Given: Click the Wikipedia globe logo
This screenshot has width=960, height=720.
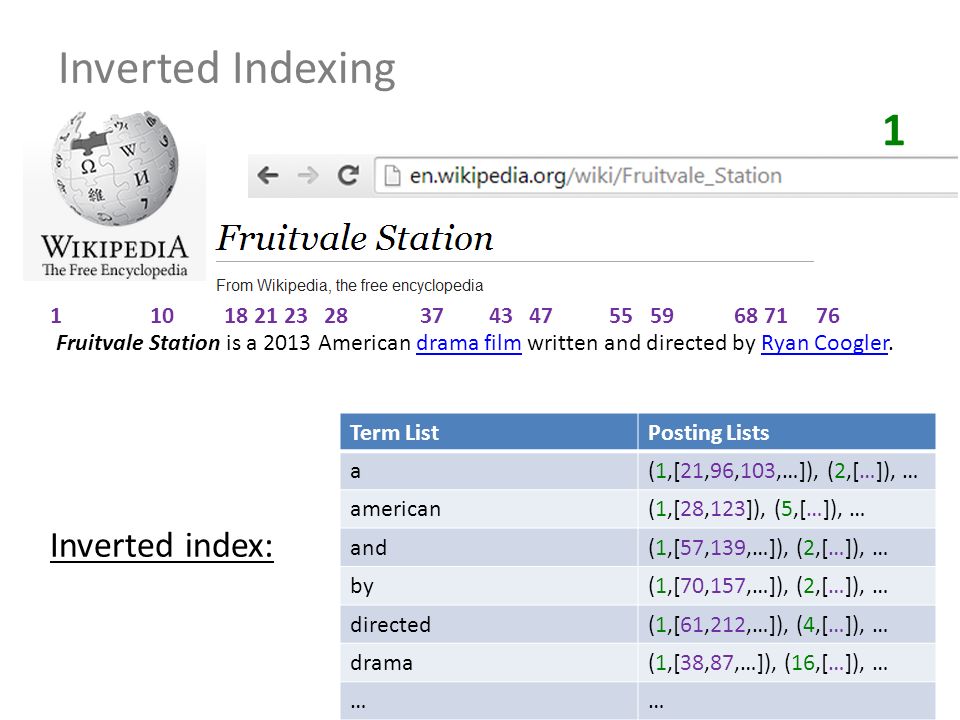Looking at the screenshot, I should click(x=115, y=167).
